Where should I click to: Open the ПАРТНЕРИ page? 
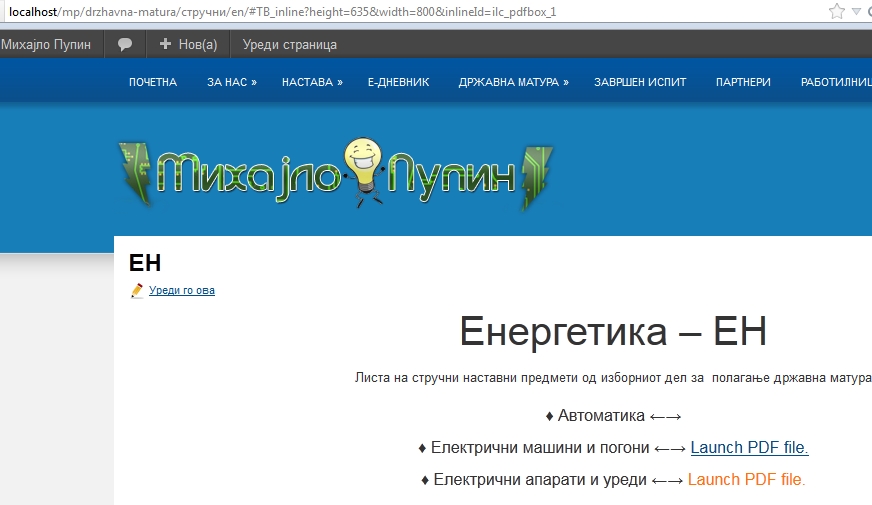point(743,83)
